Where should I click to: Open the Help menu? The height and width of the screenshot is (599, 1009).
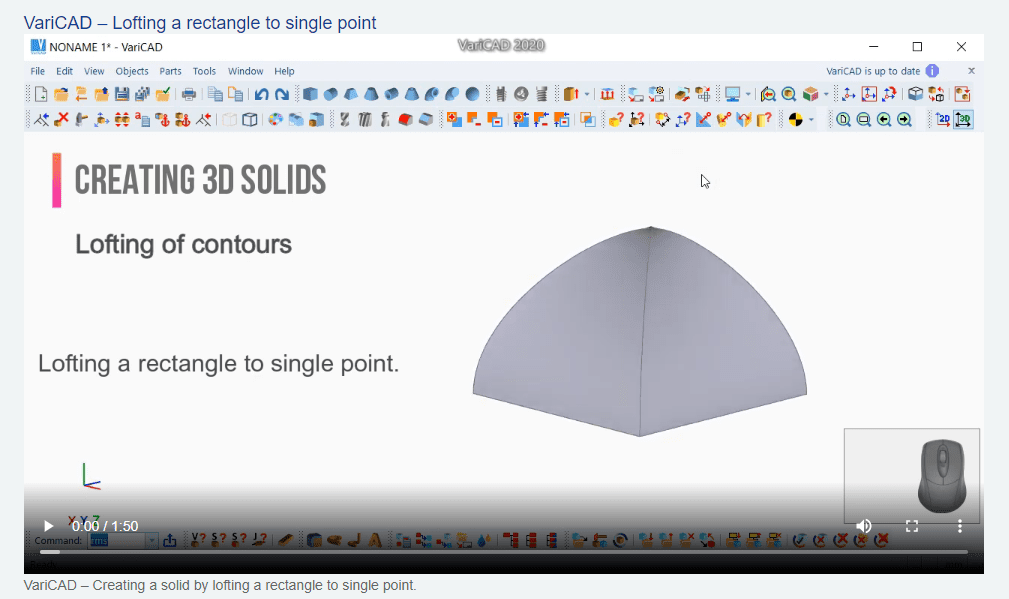pyautogui.click(x=284, y=71)
